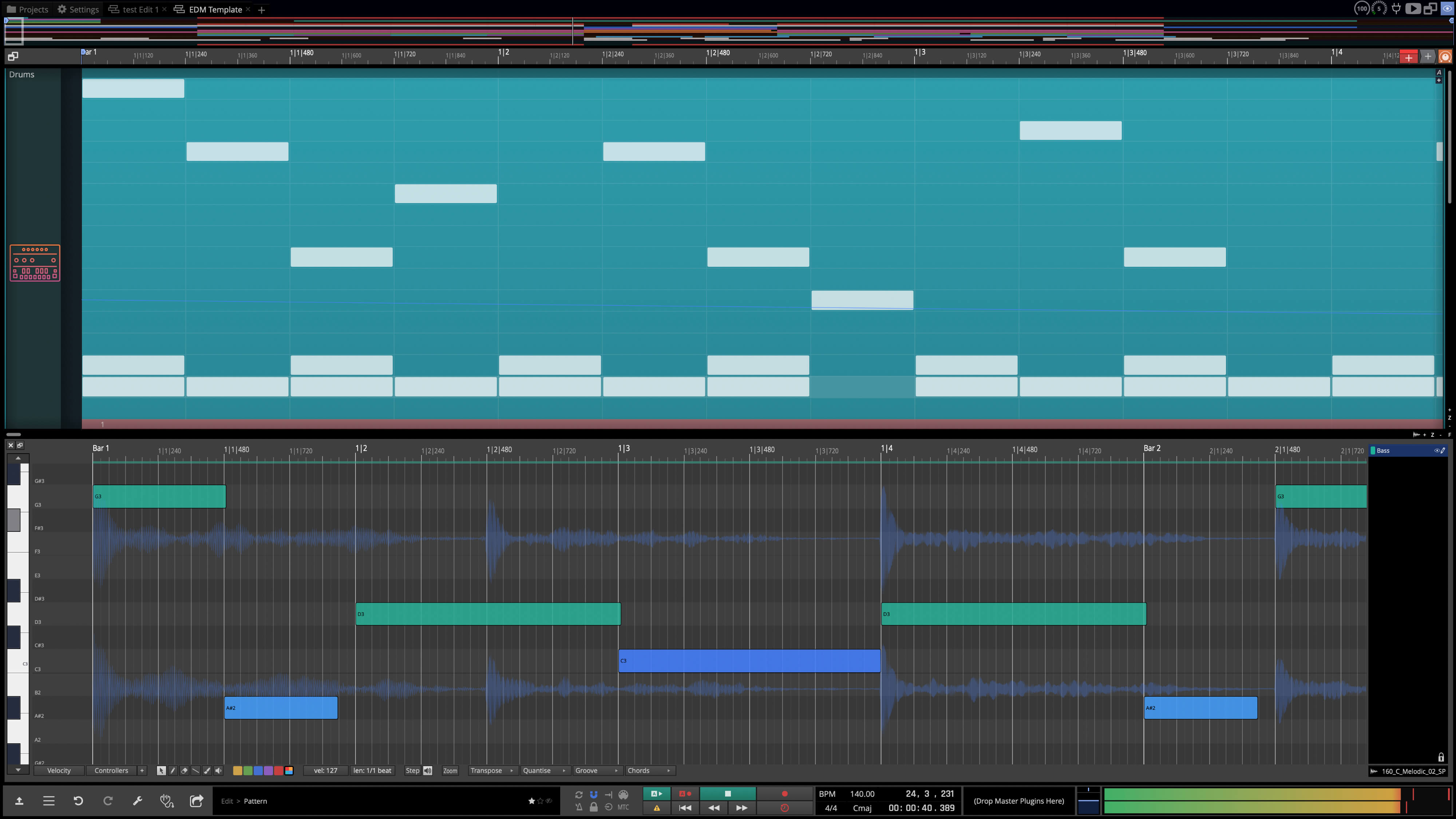Select the line tool
This screenshot has width=1456, height=819.
(195, 770)
